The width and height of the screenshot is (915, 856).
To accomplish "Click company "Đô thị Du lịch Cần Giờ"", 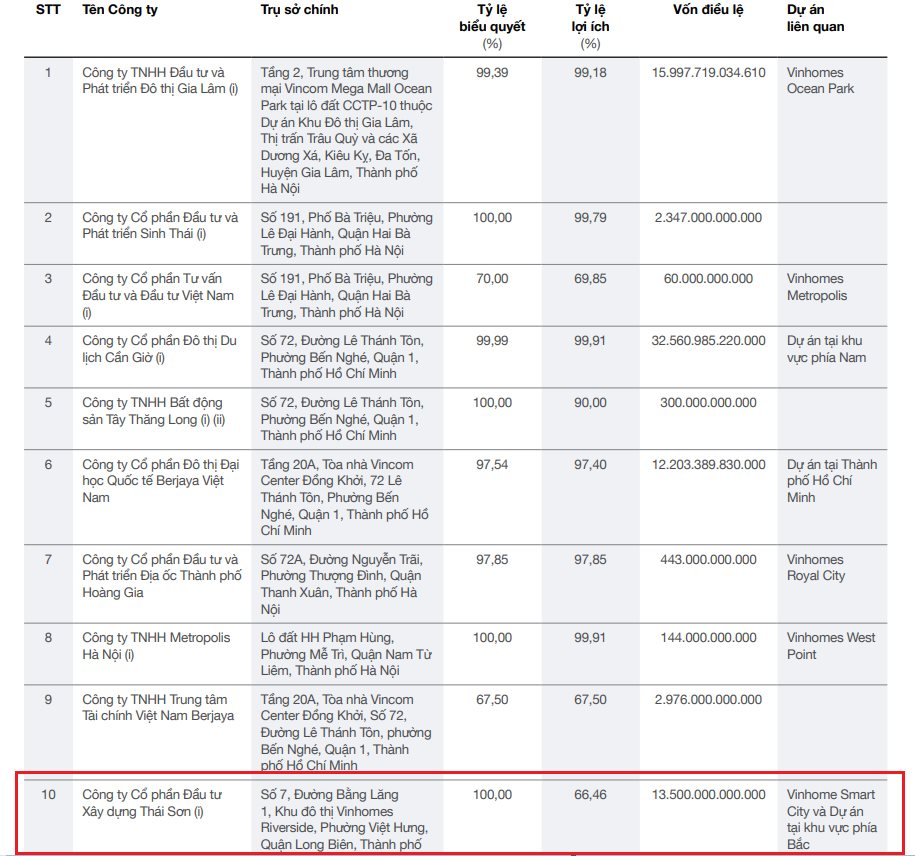I will [159, 349].
